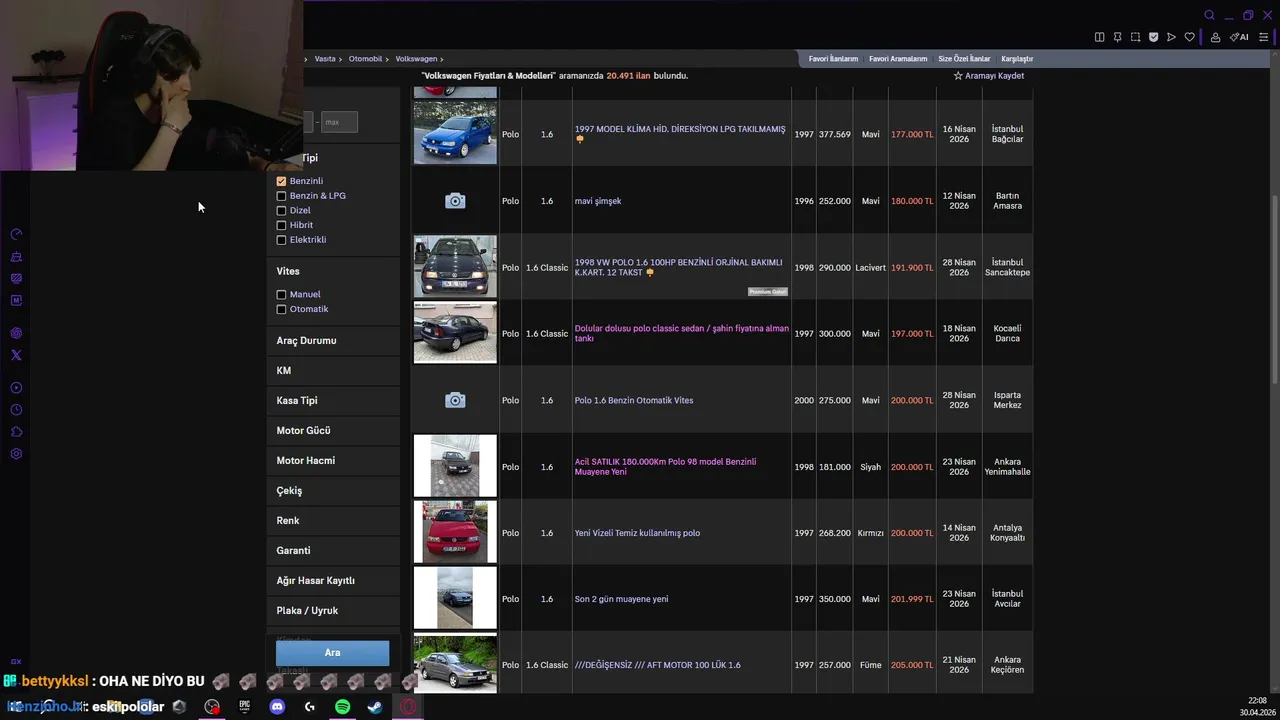Screen dimensions: 1280x720
Task: Open Discord from the taskbar
Action: coord(277,706)
